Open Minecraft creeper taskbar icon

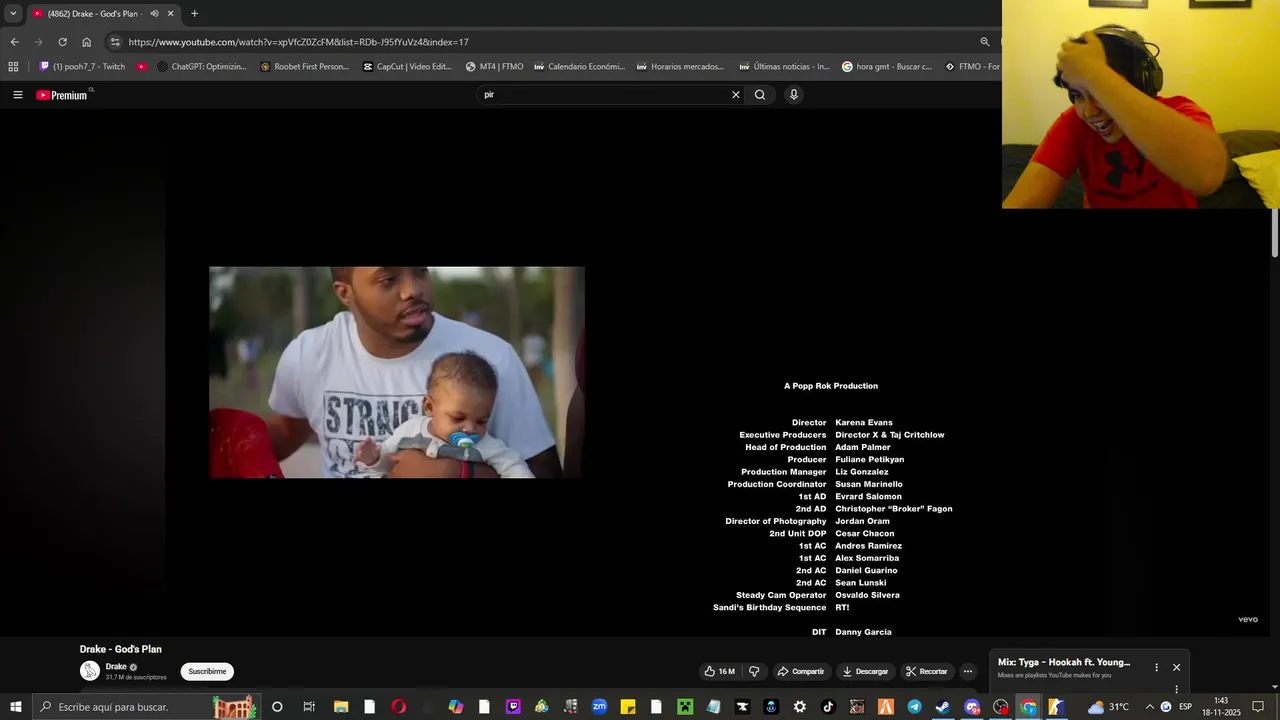pyautogui.click(x=685, y=707)
